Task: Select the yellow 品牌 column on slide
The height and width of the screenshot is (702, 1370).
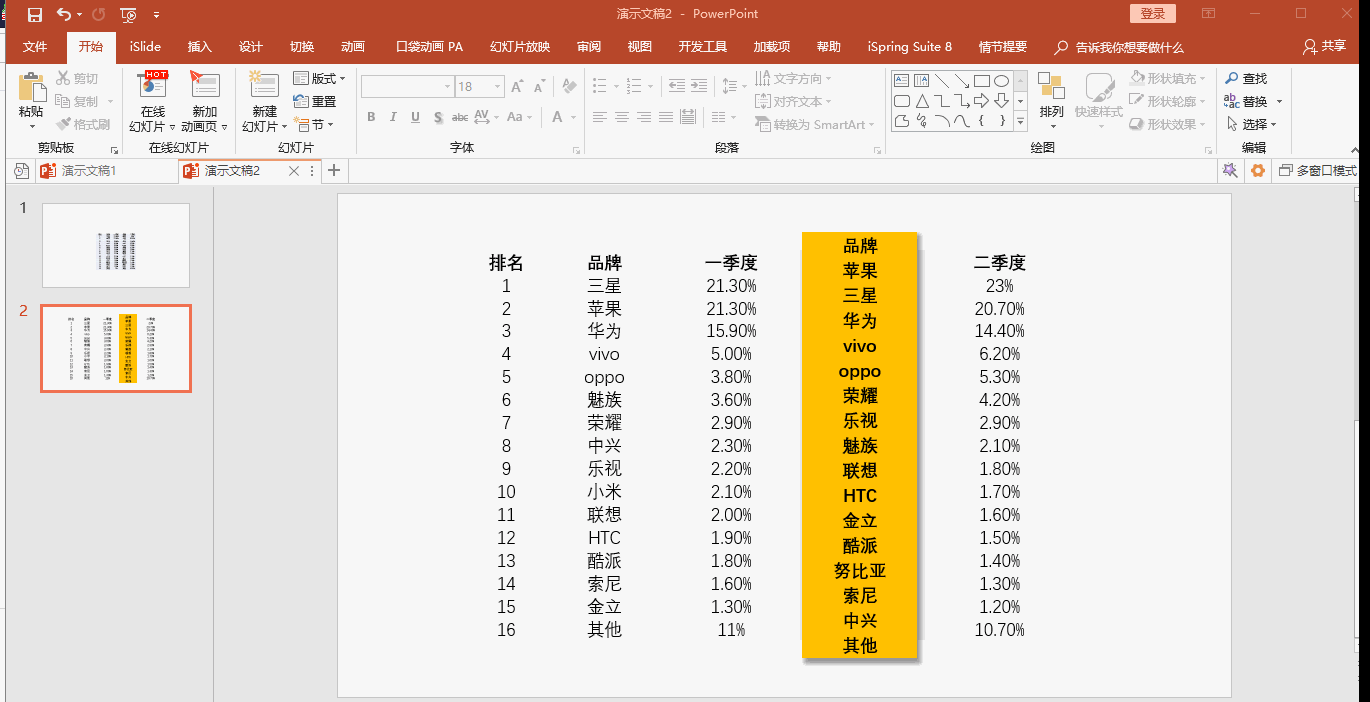Action: pyautogui.click(x=860, y=445)
